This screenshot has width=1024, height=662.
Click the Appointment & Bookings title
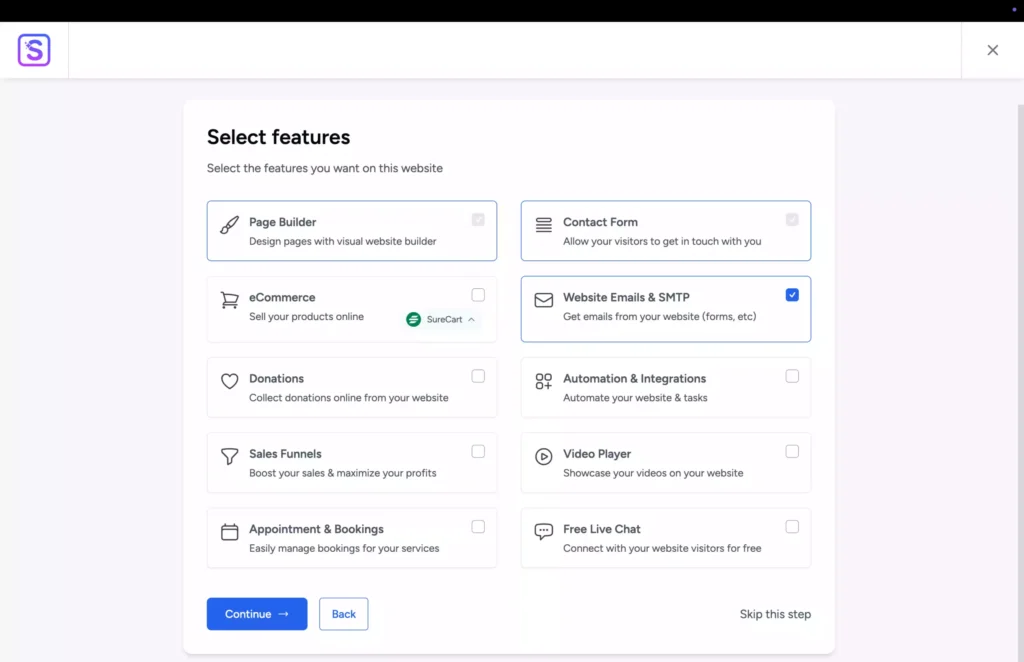tap(316, 529)
